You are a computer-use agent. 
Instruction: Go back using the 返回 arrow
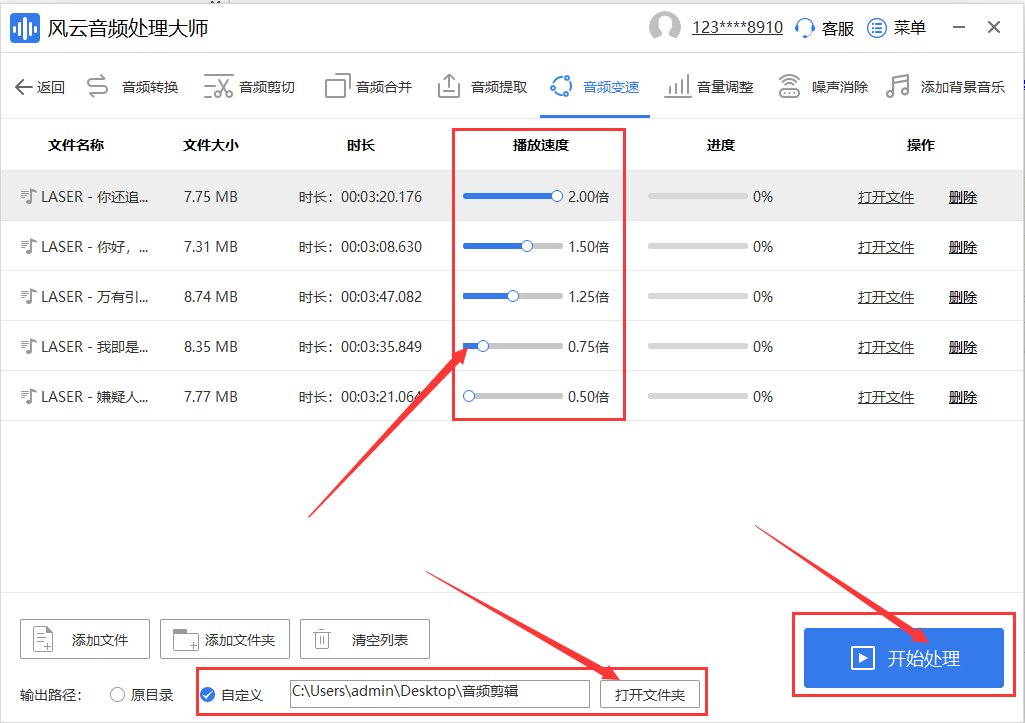(24, 87)
